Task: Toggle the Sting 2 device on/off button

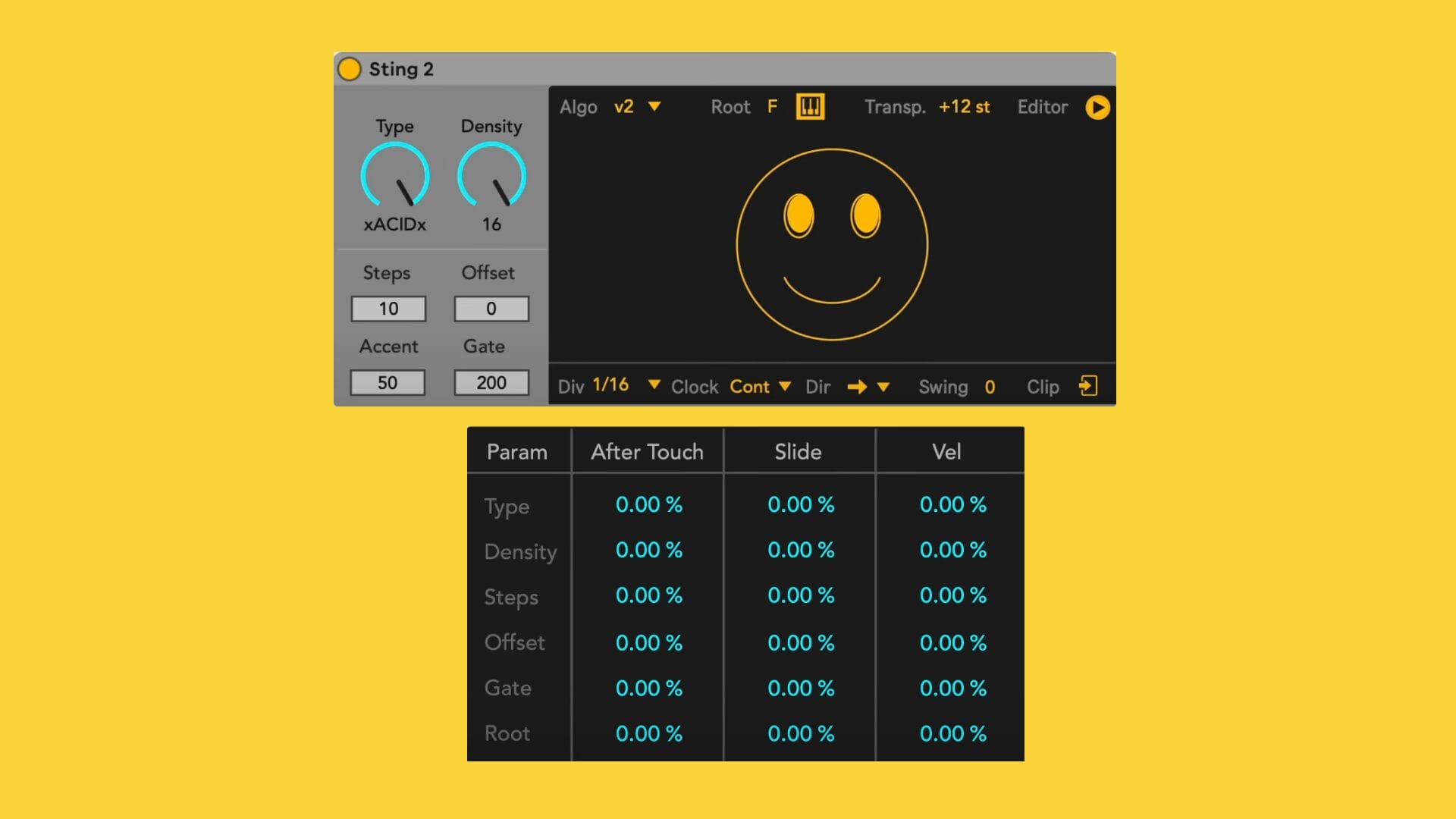Action: pos(349,69)
